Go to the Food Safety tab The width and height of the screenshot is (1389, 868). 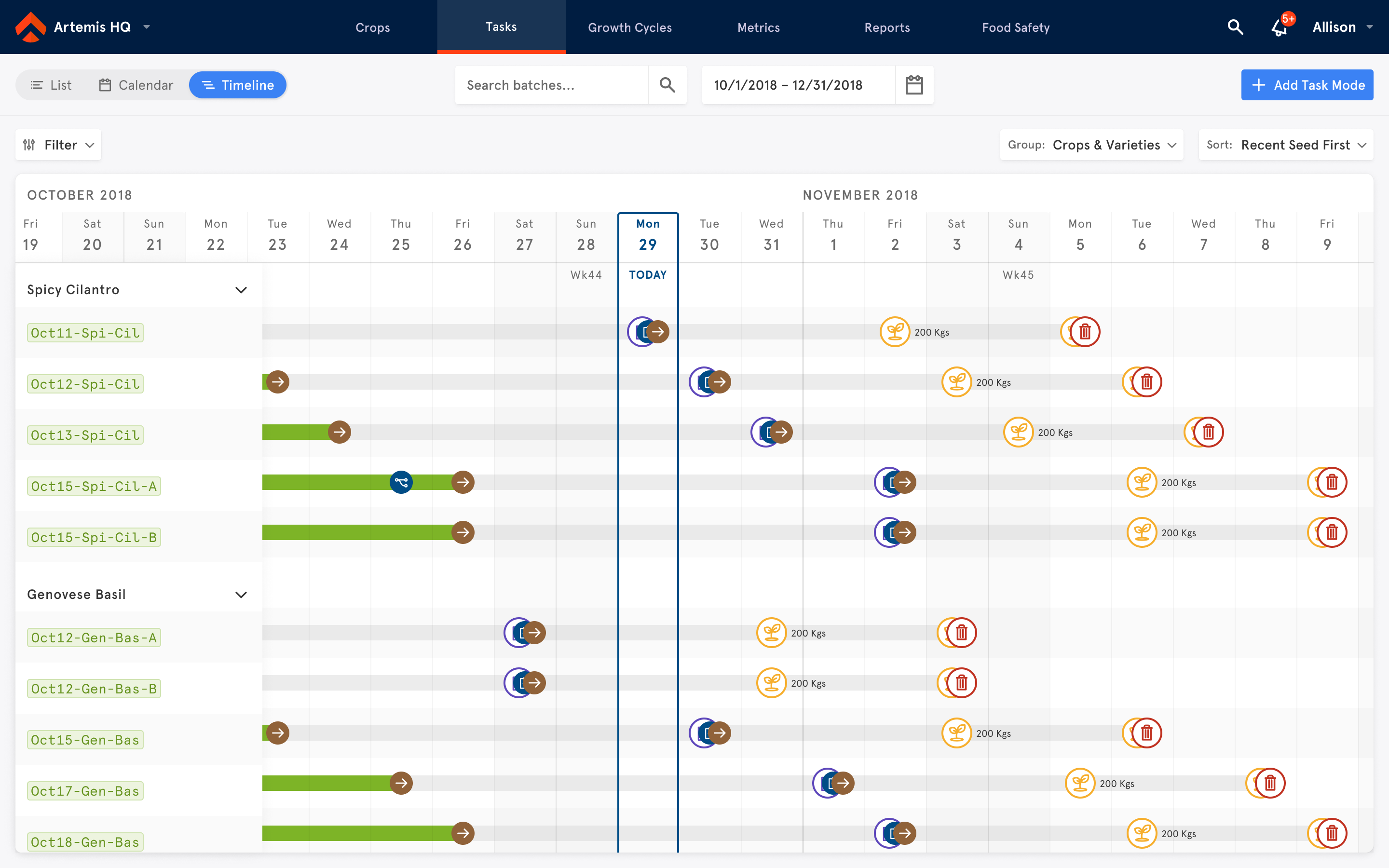pyautogui.click(x=1015, y=27)
